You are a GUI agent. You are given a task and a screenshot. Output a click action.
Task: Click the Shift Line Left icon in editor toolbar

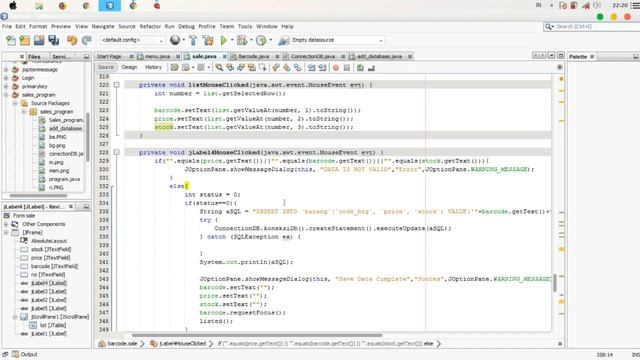pos(311,68)
